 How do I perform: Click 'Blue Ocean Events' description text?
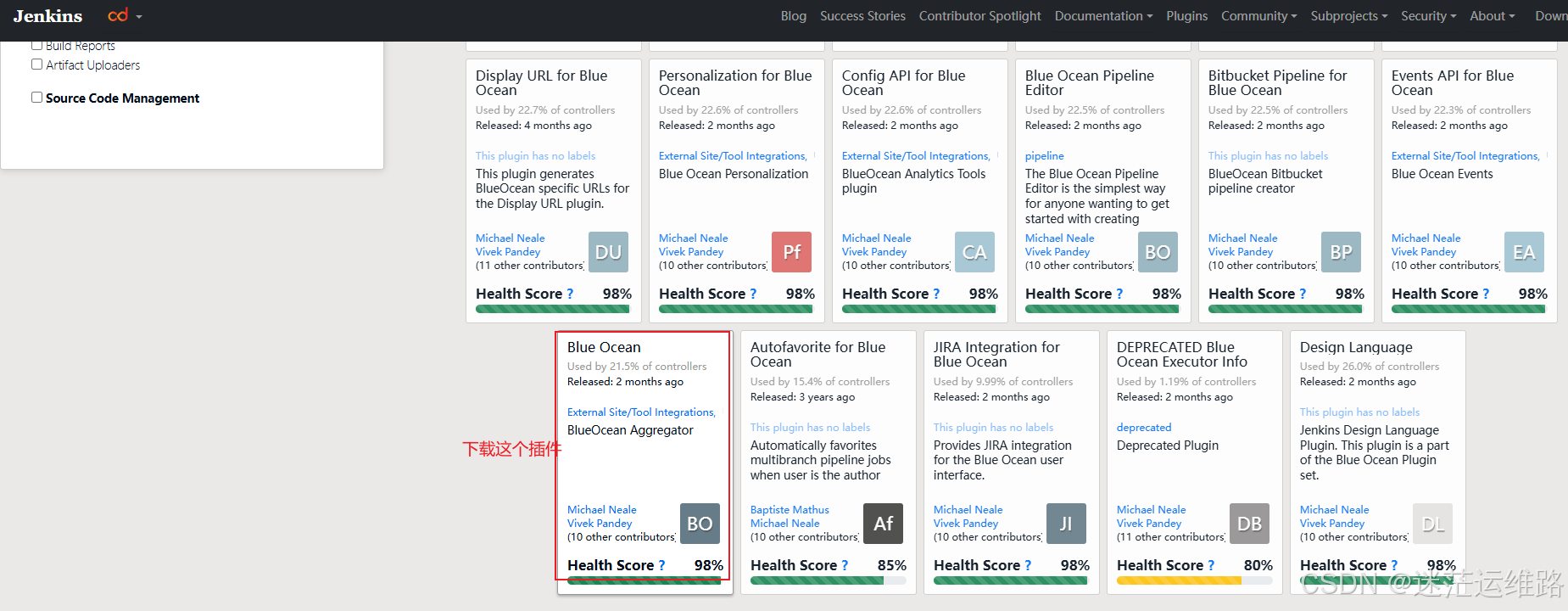point(1442,174)
